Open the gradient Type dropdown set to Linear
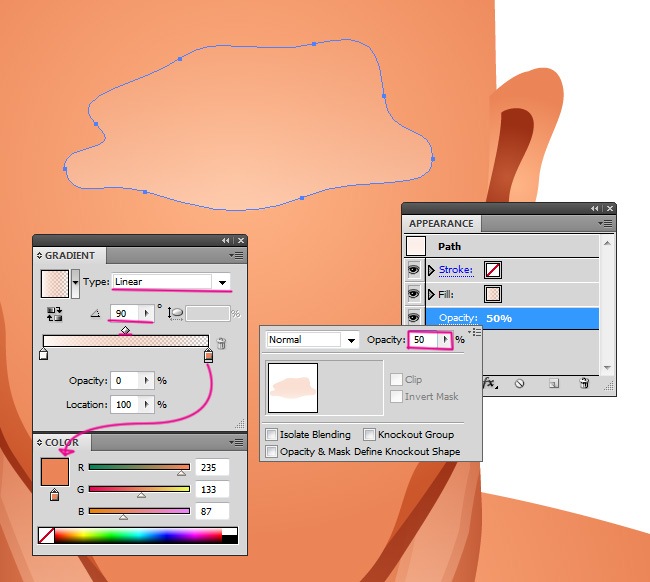The height and width of the screenshot is (582, 650). 223,282
